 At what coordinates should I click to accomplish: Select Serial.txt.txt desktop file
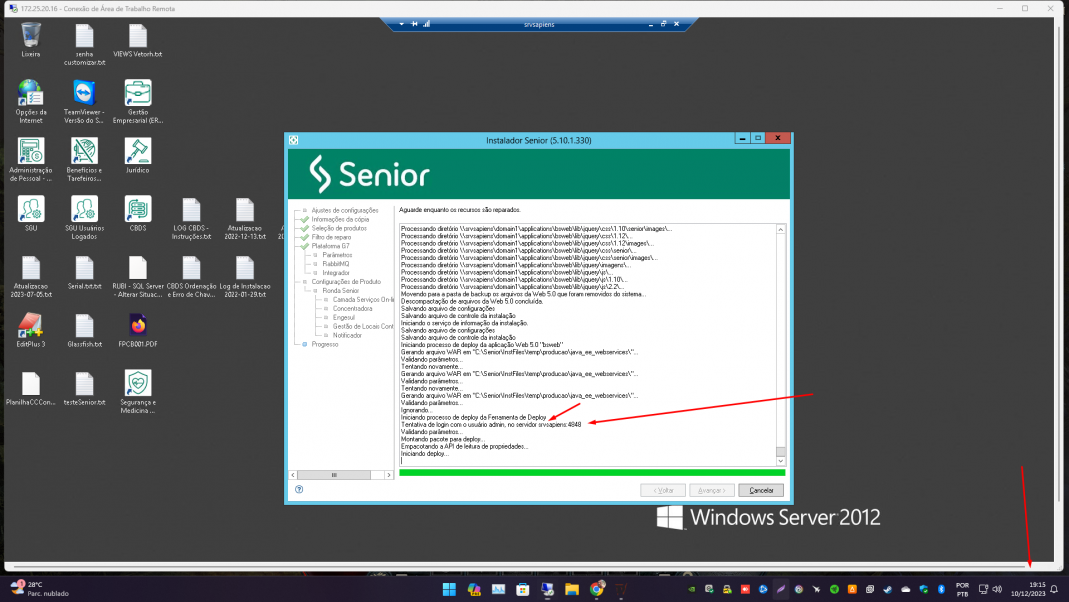click(x=84, y=273)
